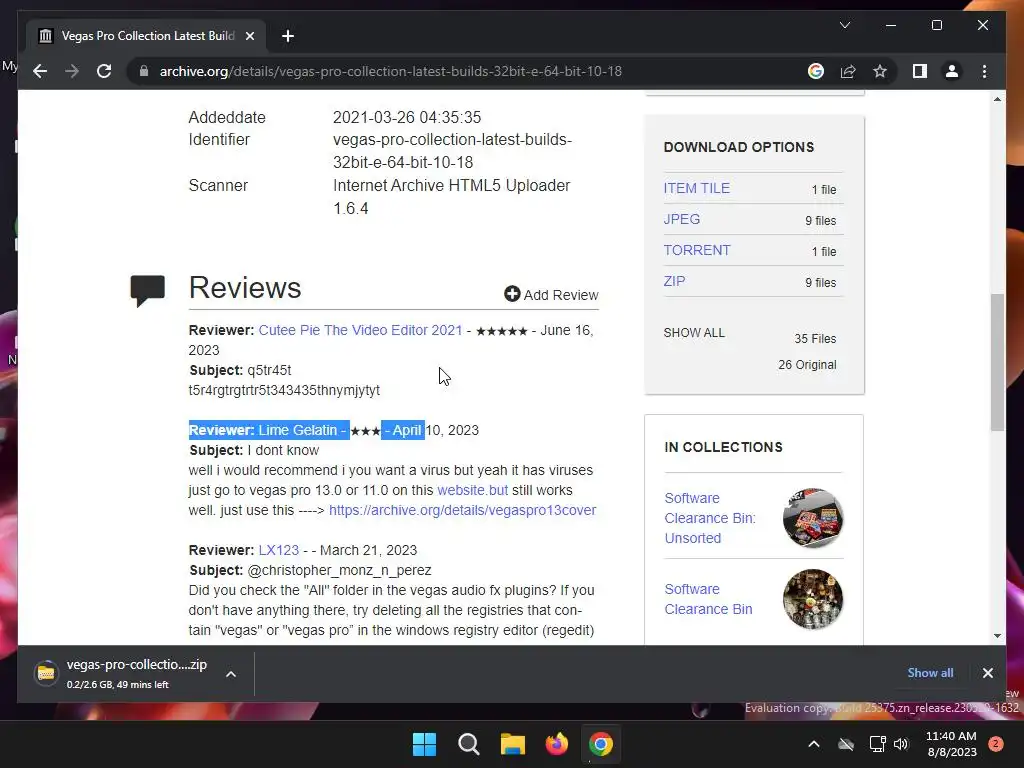Click the Addeddate value 2021-03-26
Image resolution: width=1024 pixels, height=768 pixels.
point(407,117)
